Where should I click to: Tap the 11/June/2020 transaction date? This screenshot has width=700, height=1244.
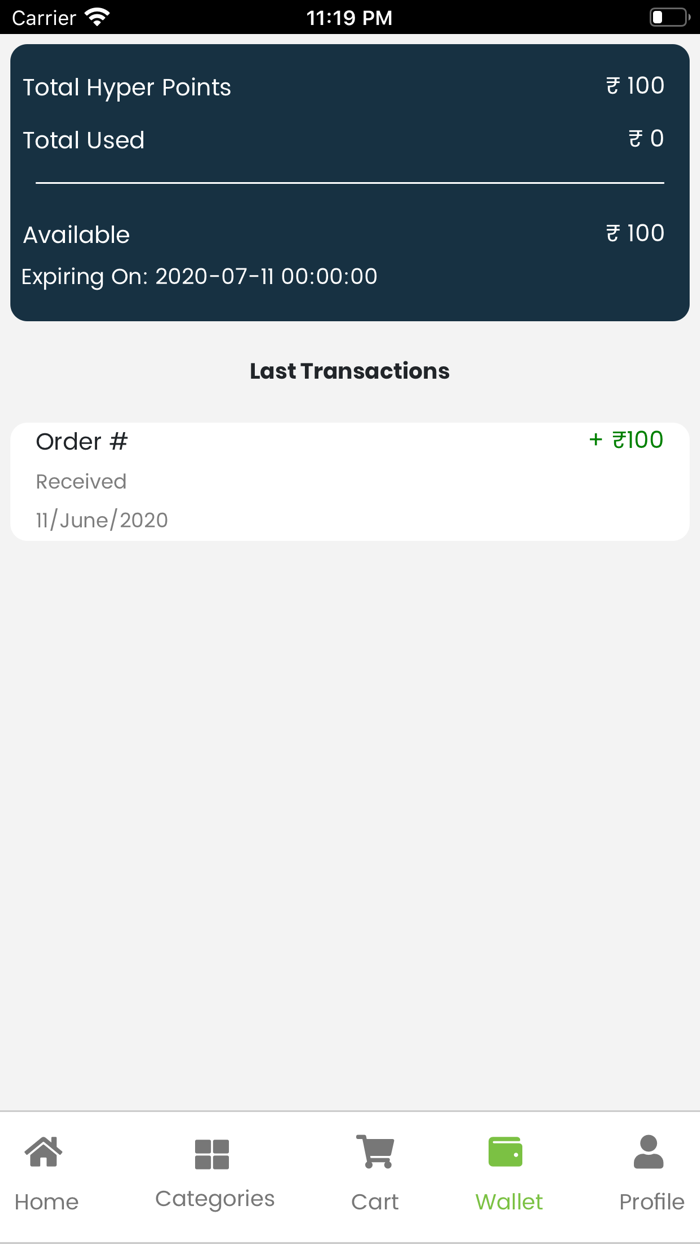tap(102, 520)
